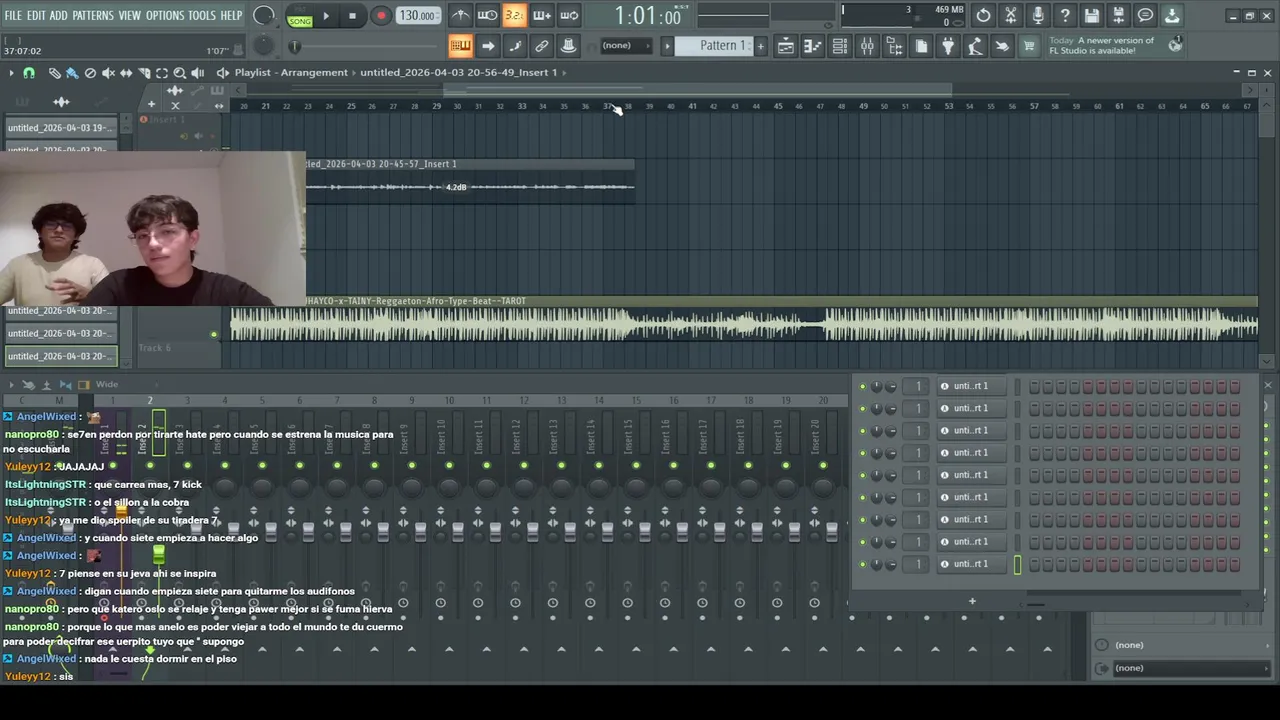Toggle the playlist snap magnet icon
1280x720 pixels.
tap(29, 73)
